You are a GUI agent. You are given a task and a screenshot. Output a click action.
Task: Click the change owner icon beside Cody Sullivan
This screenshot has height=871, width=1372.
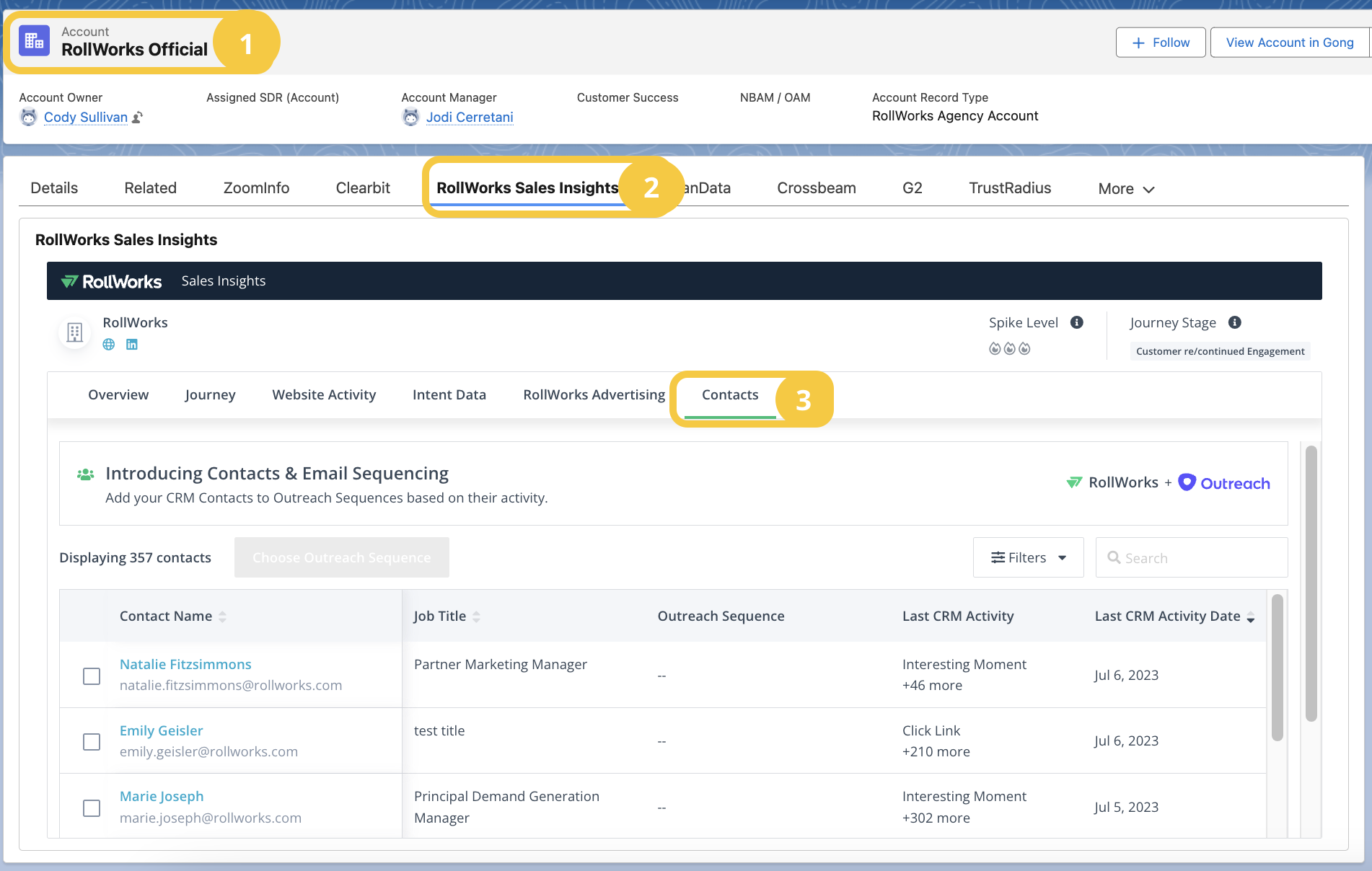pyautogui.click(x=137, y=118)
